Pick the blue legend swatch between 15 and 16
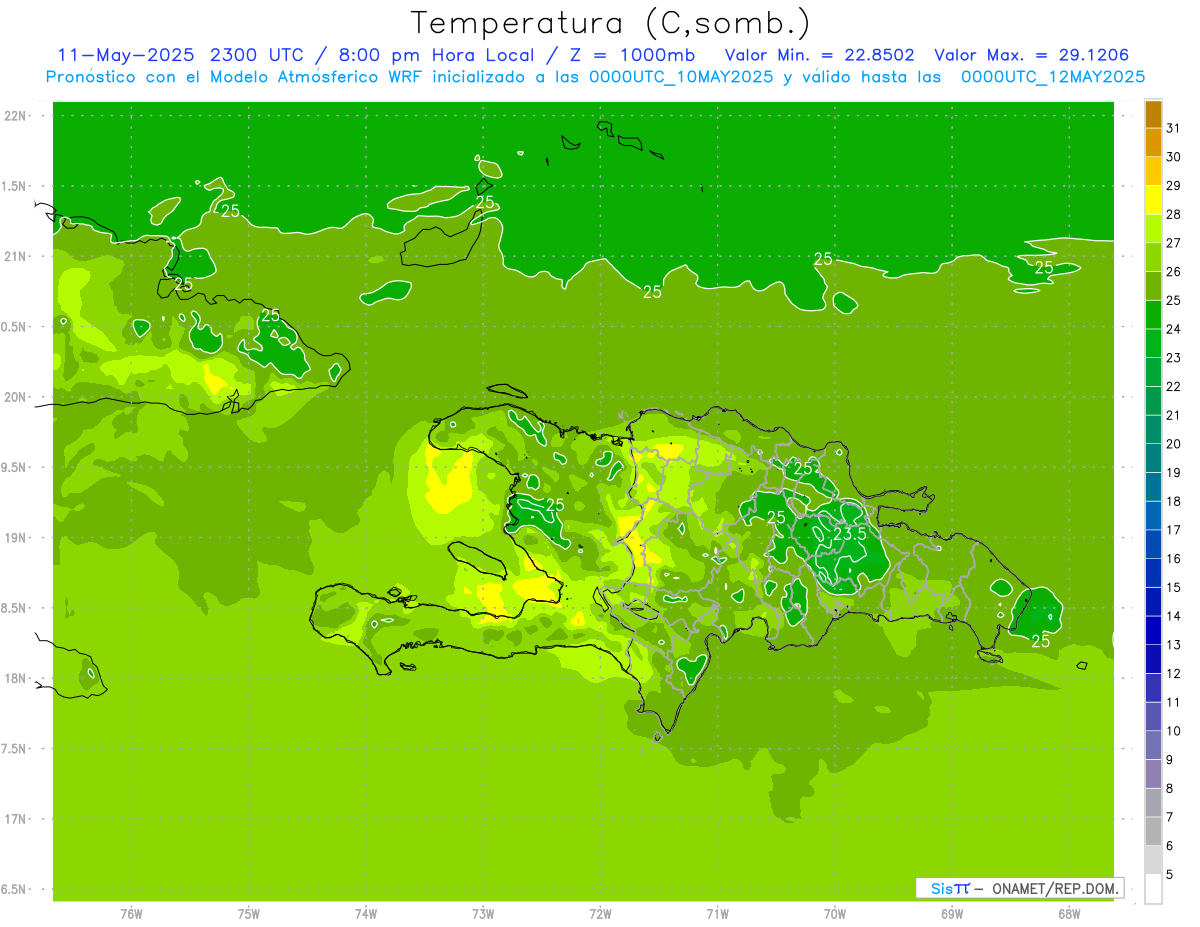 1153,573
